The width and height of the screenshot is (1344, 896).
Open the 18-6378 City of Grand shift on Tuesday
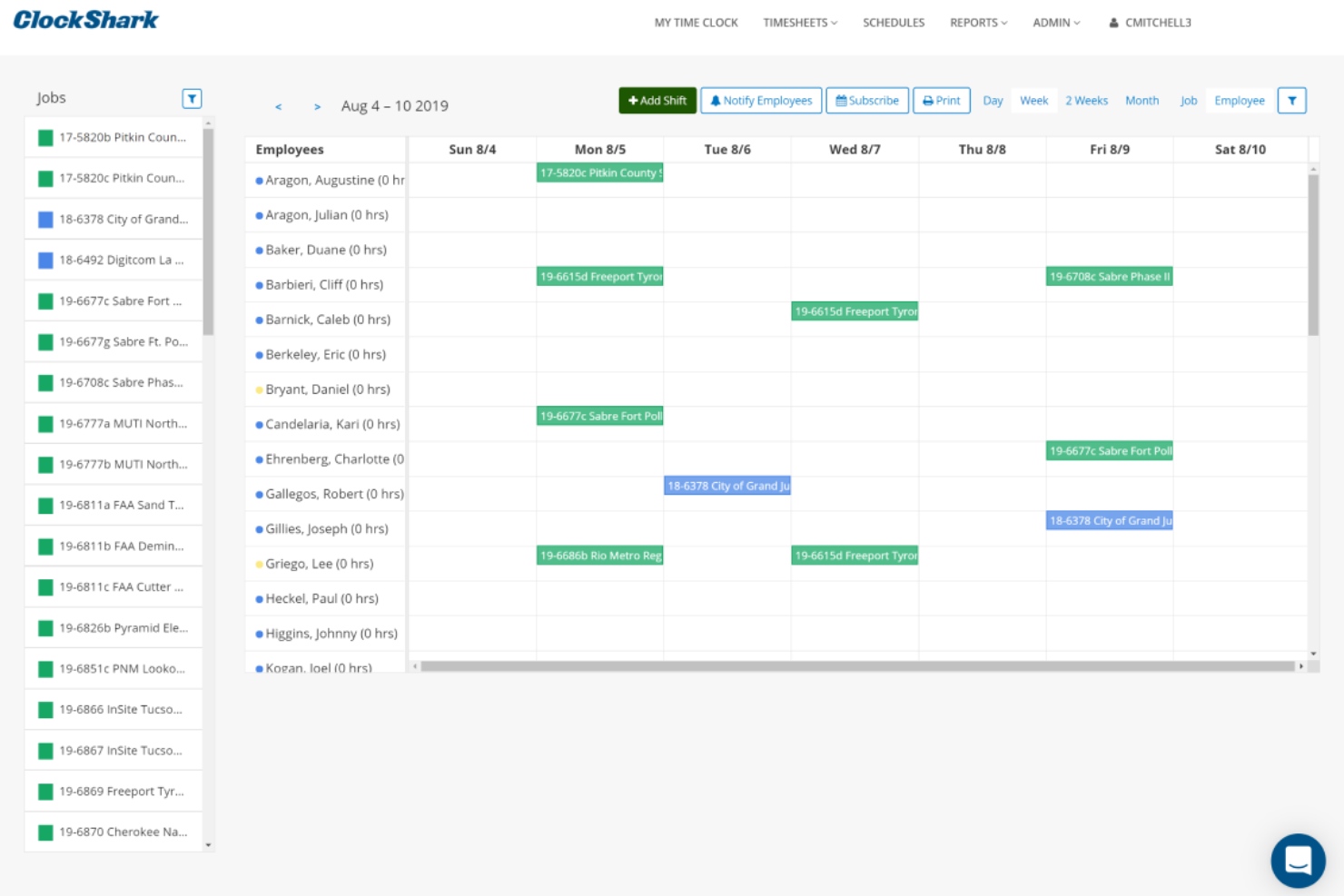point(727,487)
